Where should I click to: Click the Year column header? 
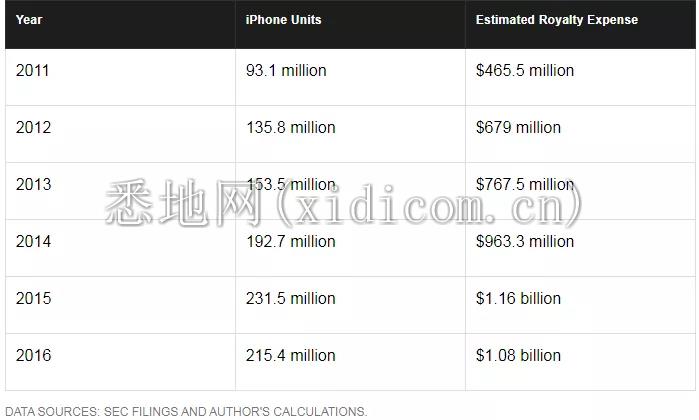[x=120, y=24]
